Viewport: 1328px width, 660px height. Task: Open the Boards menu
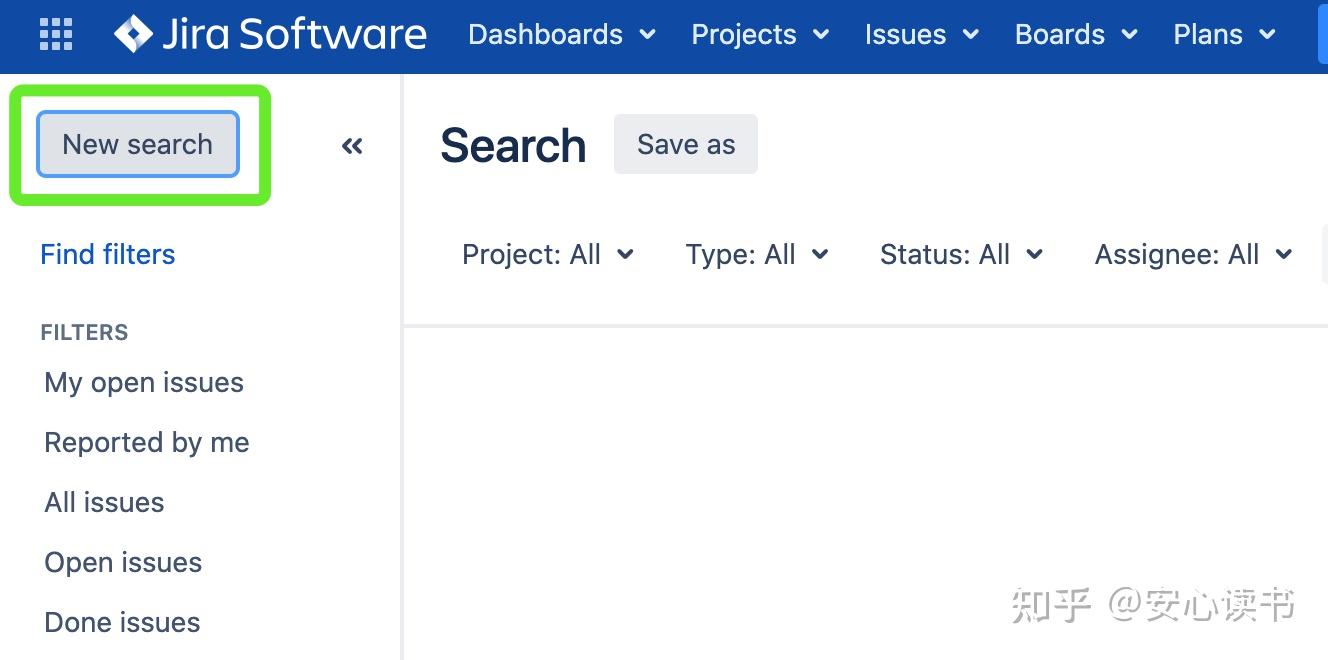pos(1076,34)
